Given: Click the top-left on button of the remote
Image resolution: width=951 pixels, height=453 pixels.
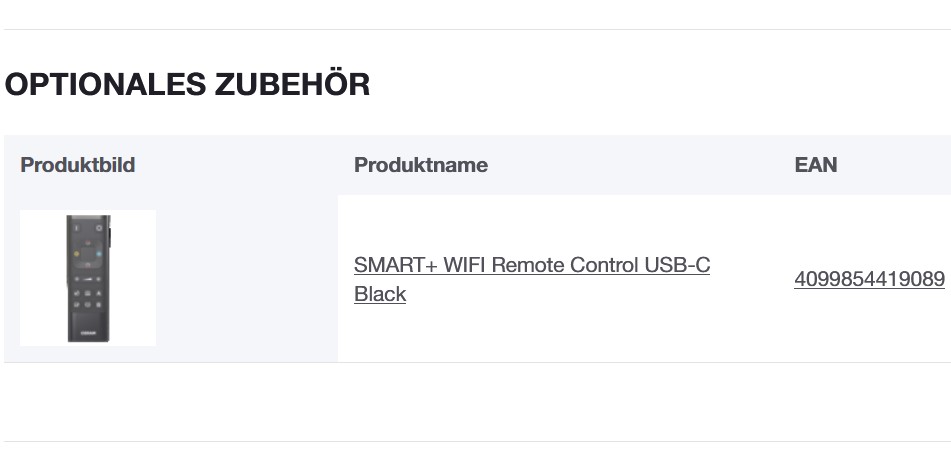Looking at the screenshot, I should (x=77, y=229).
